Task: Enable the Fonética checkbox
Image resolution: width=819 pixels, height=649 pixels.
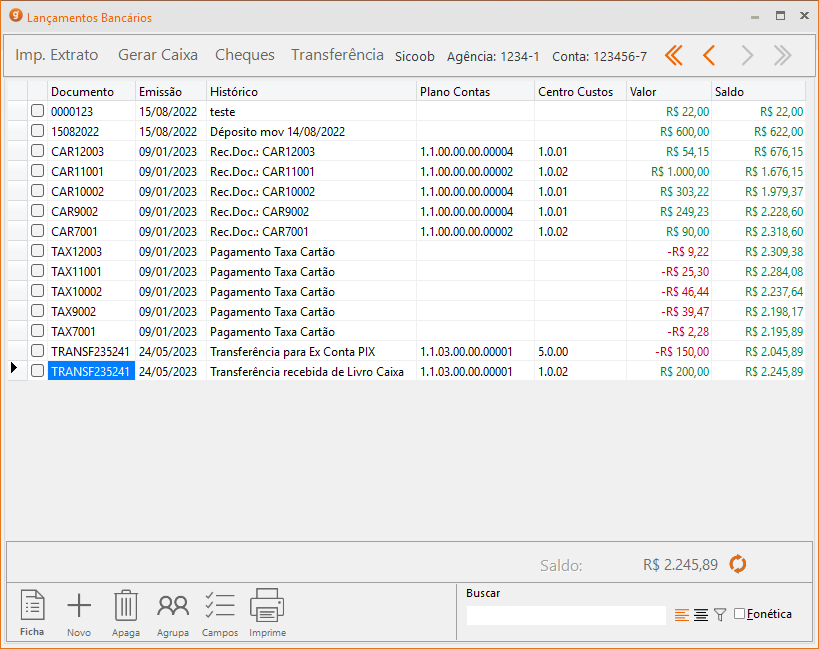Action: pos(740,614)
